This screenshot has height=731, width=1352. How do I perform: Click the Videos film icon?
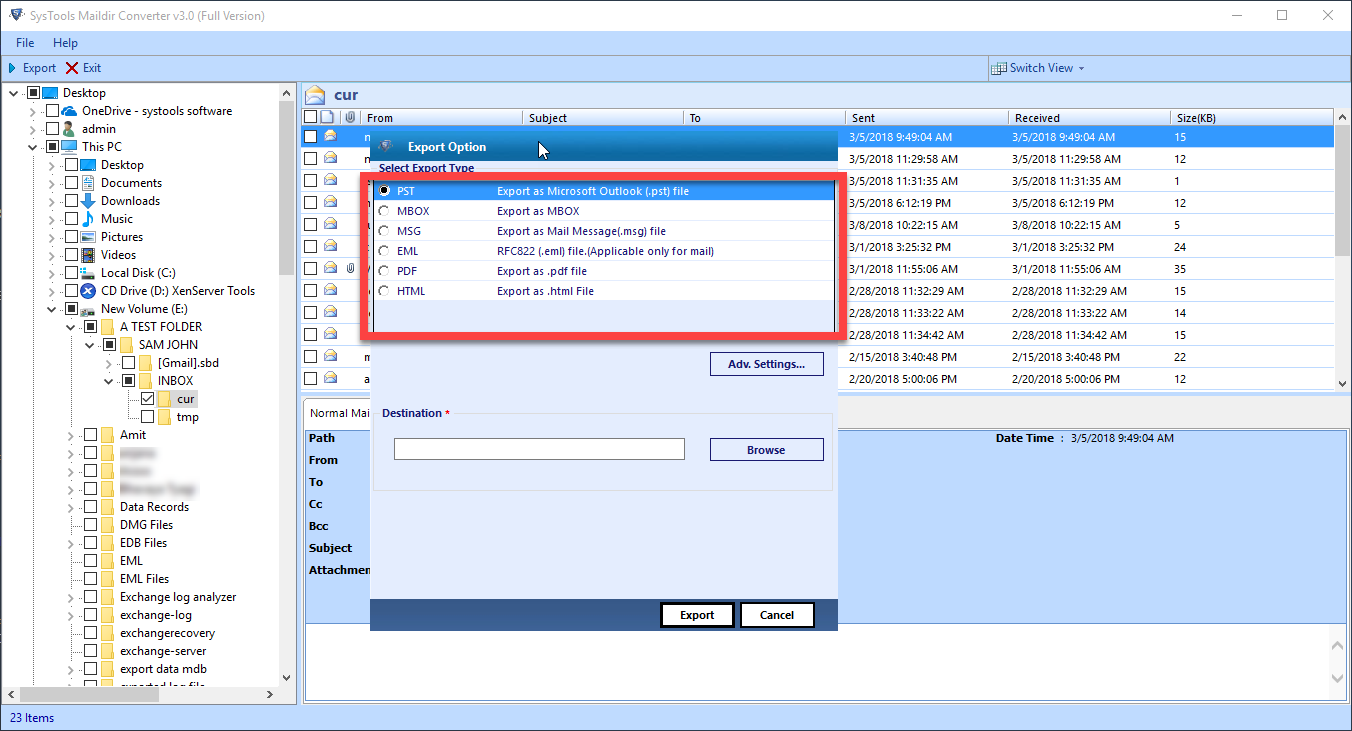[88, 255]
